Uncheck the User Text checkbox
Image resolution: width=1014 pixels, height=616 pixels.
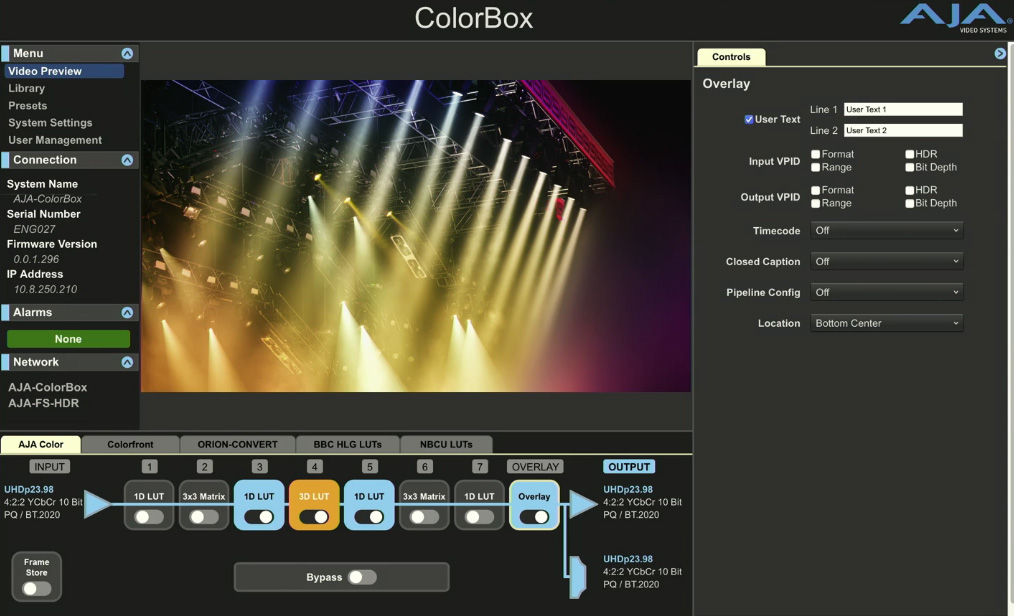(x=749, y=120)
